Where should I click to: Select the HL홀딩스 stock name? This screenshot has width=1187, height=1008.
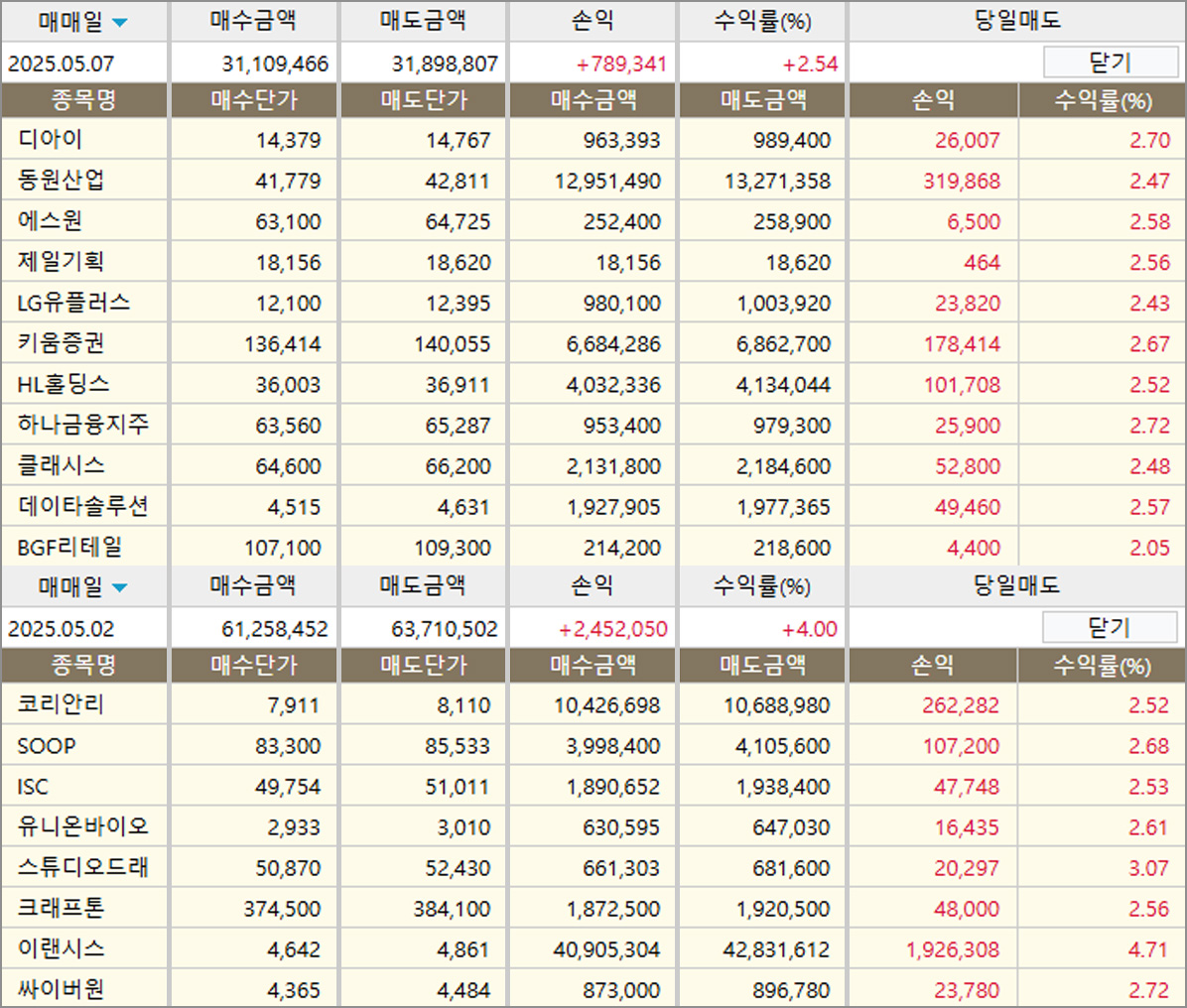pos(64,384)
